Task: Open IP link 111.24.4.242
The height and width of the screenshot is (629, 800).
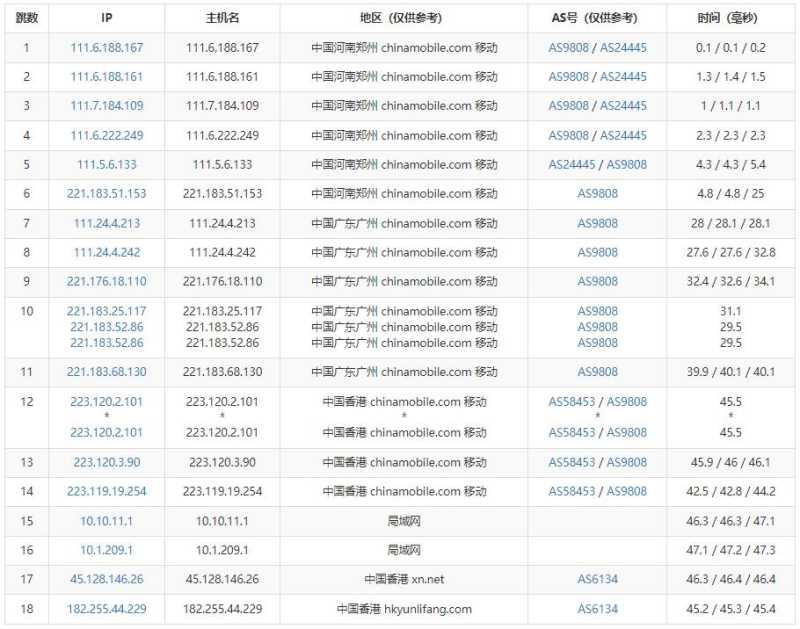Action: [107, 252]
